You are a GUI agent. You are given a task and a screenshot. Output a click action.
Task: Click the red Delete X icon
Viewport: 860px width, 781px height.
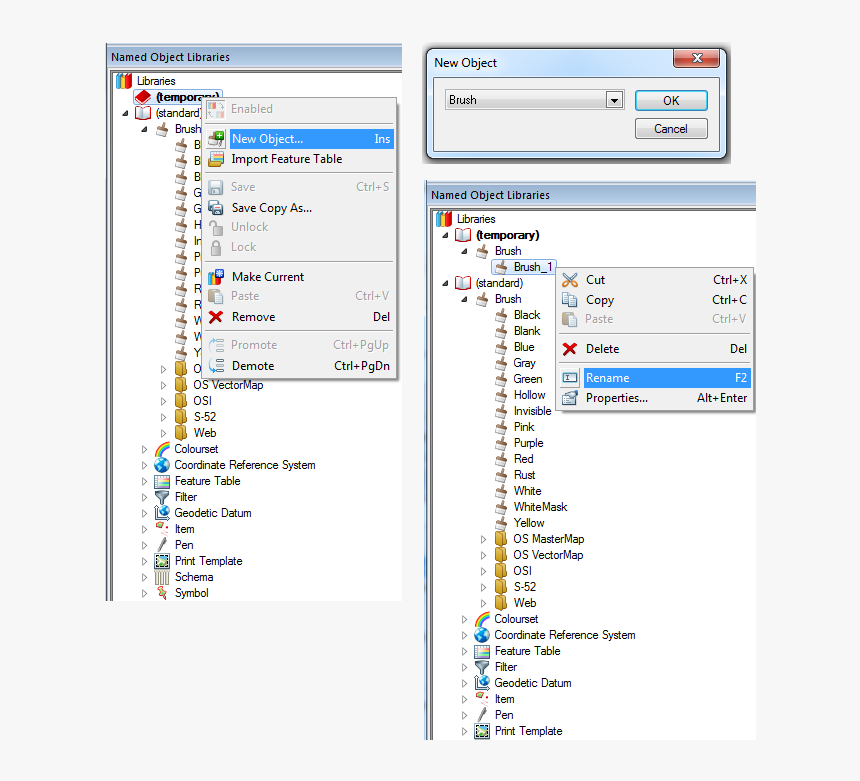pos(570,349)
